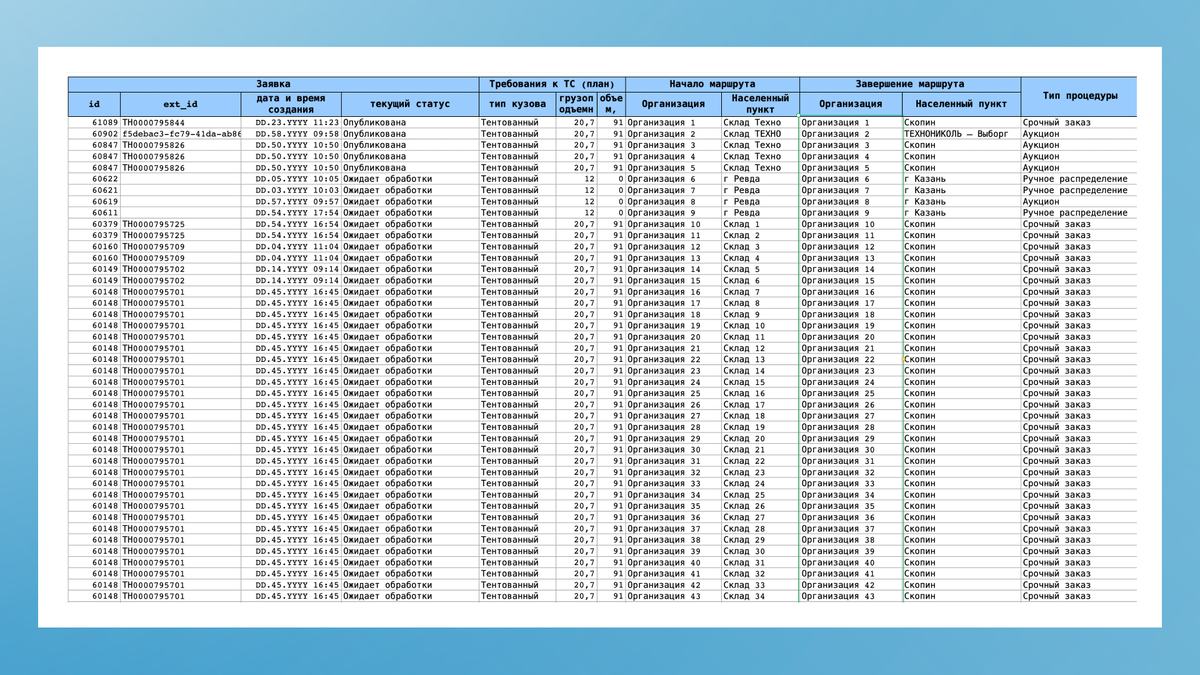The width and height of the screenshot is (1200, 675).
Task: Click the "ext_id" column header
Action: coord(180,104)
